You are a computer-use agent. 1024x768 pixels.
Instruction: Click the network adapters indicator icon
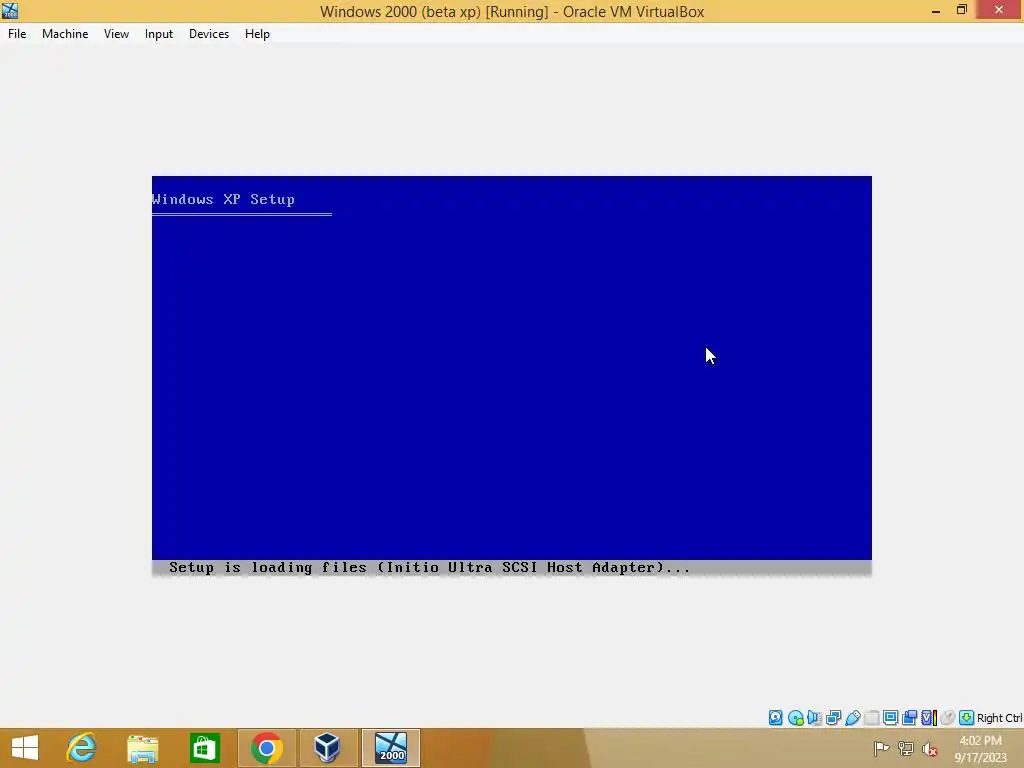pos(833,718)
